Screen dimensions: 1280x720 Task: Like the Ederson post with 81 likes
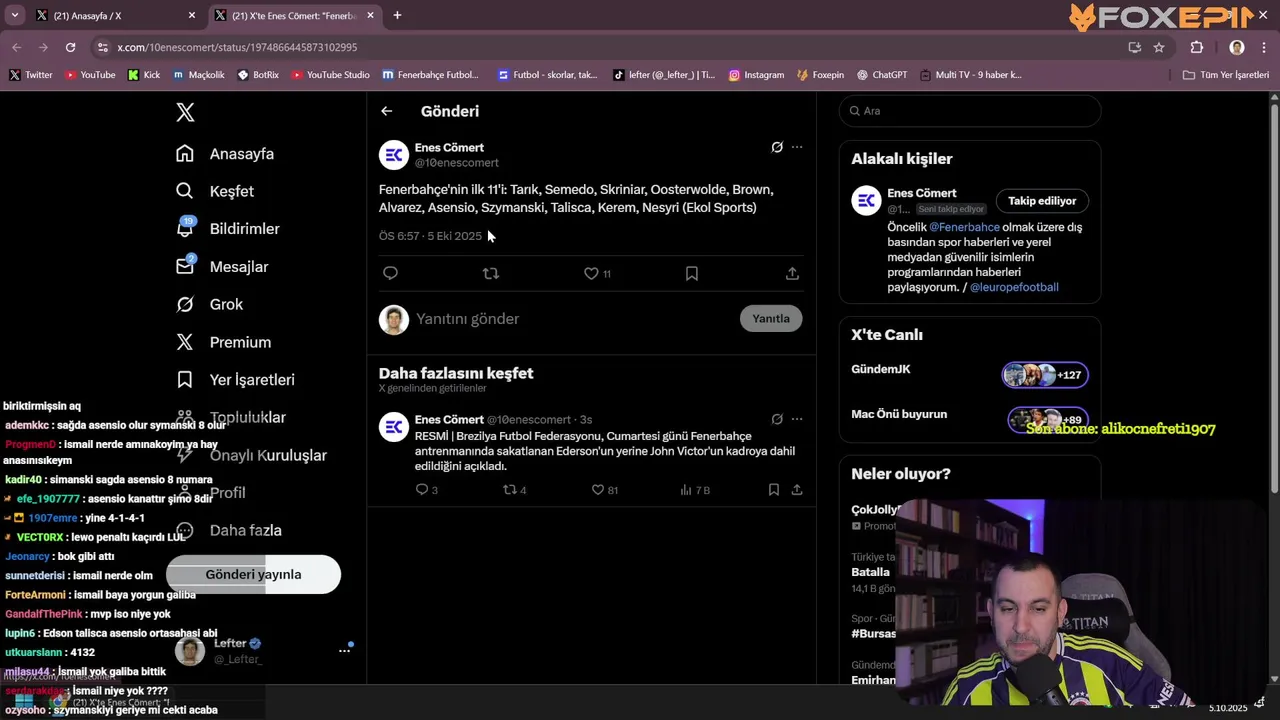pos(605,490)
